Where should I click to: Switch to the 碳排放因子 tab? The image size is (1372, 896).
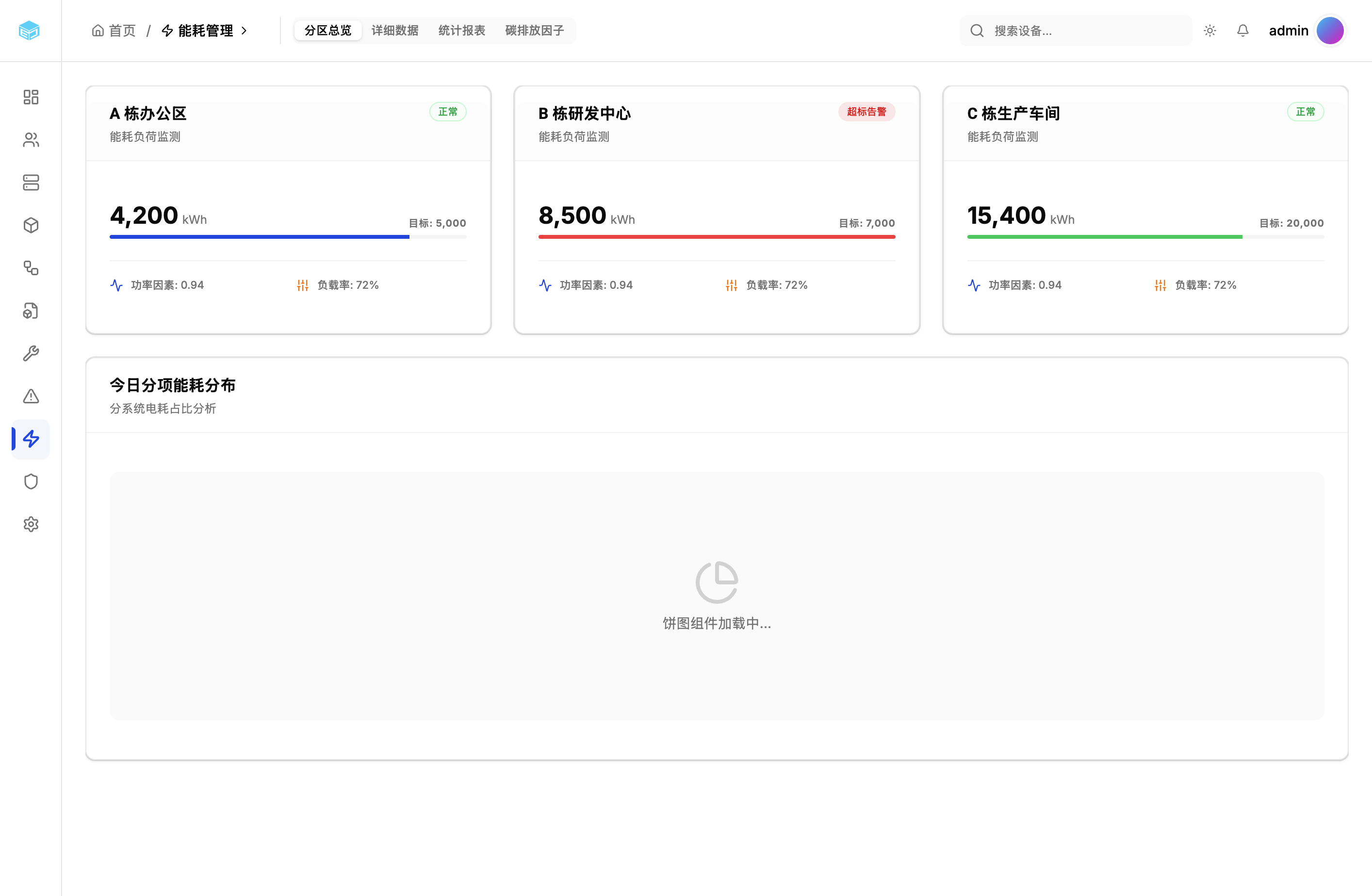coord(534,31)
